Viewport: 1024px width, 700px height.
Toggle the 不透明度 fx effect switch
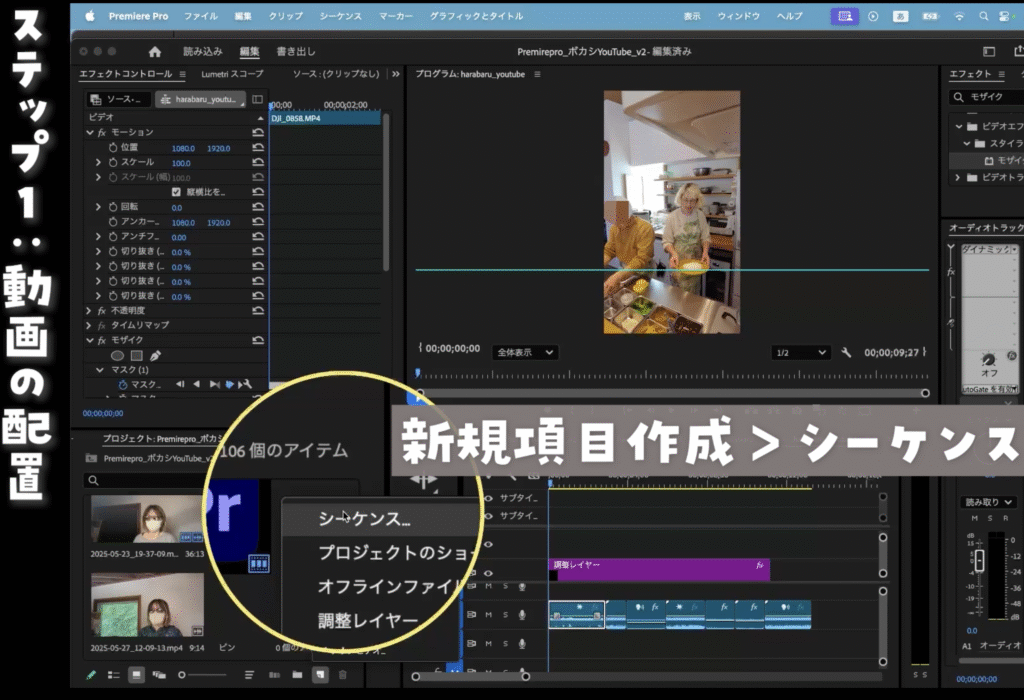pyautogui.click(x=102, y=311)
